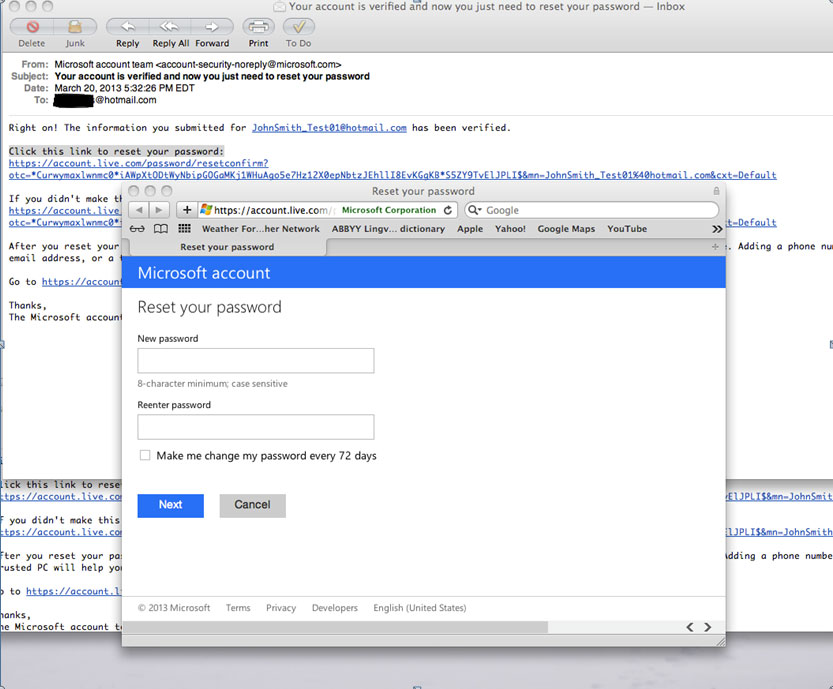Open a new tab with the small plus
Viewport: 833px width, 689px height.
click(715, 246)
